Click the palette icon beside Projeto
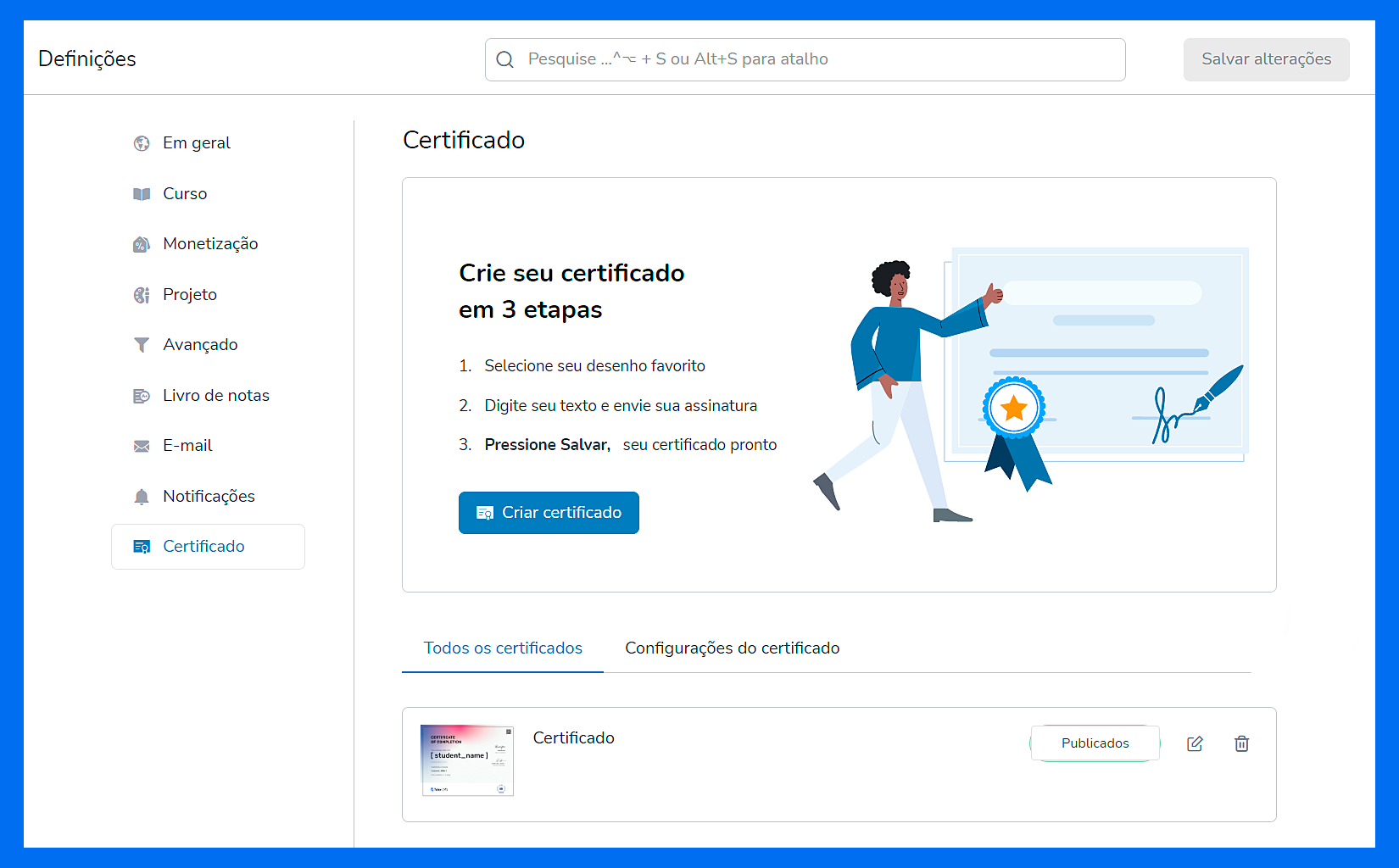The height and width of the screenshot is (868, 1399). point(142,295)
